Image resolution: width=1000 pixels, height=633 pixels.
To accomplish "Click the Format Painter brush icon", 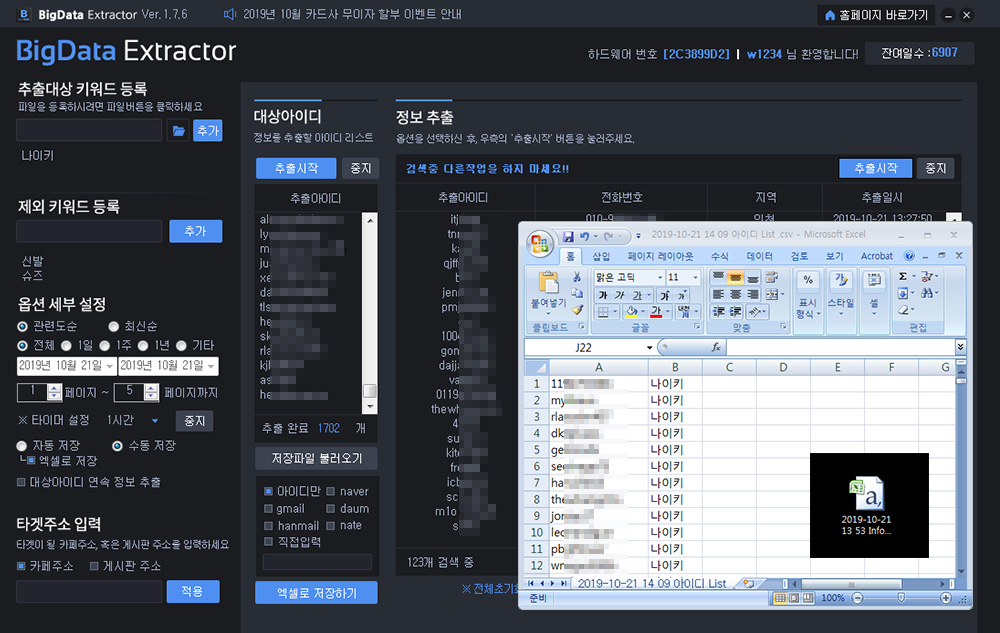I will [x=575, y=311].
